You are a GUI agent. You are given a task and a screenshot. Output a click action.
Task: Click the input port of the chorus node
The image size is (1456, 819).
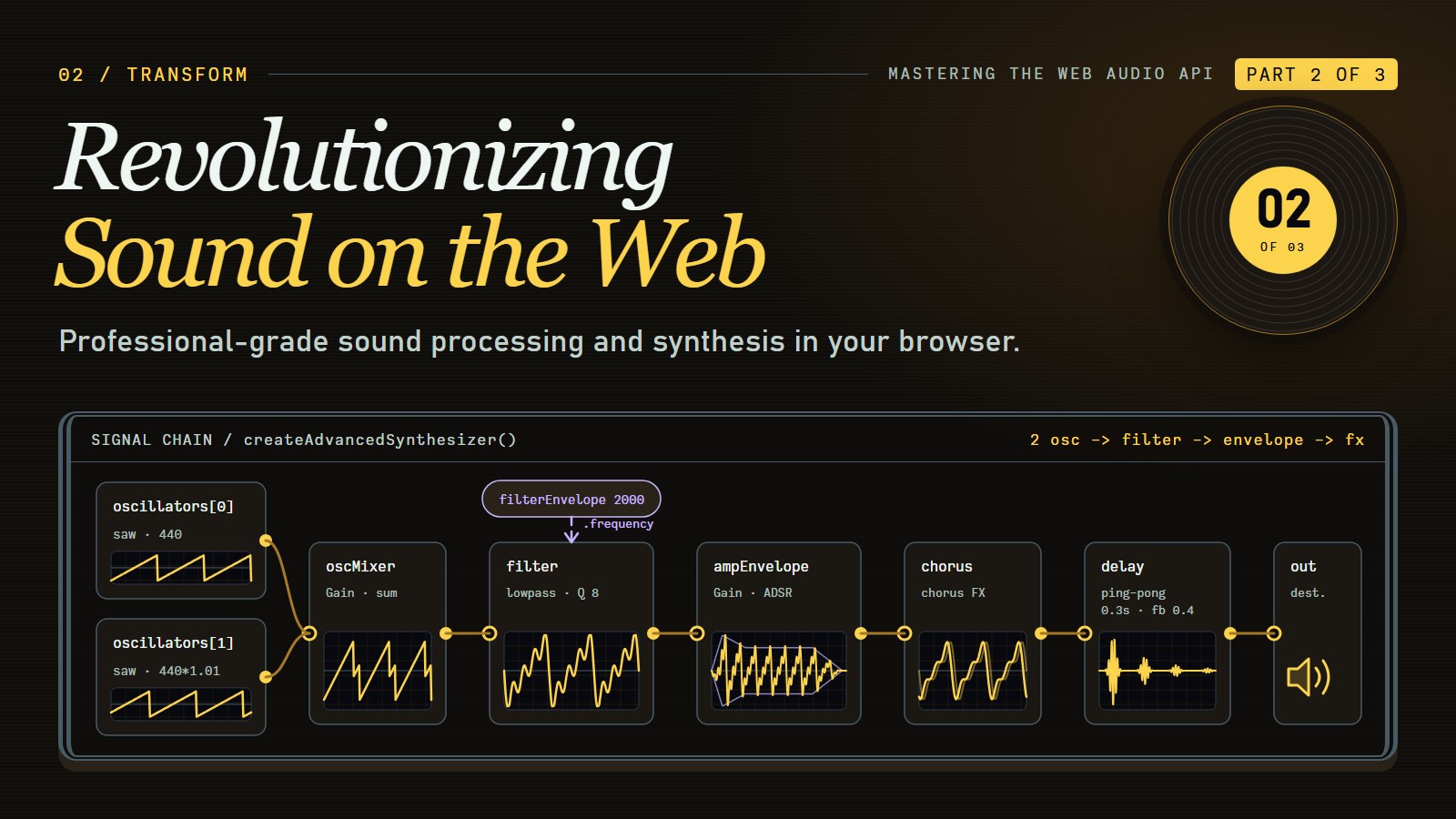point(905,633)
